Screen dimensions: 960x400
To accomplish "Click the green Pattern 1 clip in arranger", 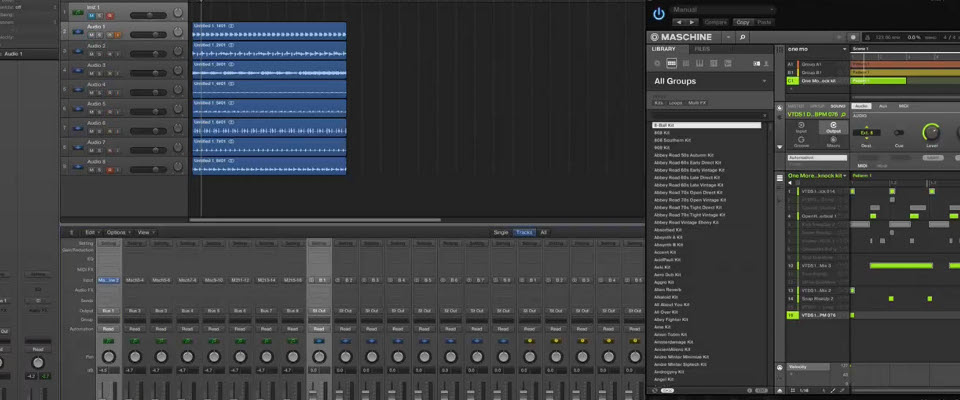I will click(878, 80).
